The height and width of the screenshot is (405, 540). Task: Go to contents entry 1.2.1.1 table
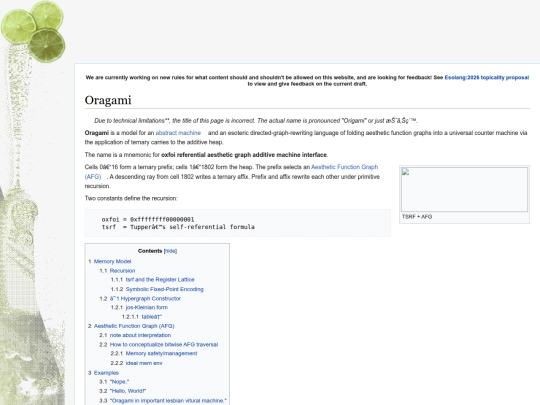152,317
